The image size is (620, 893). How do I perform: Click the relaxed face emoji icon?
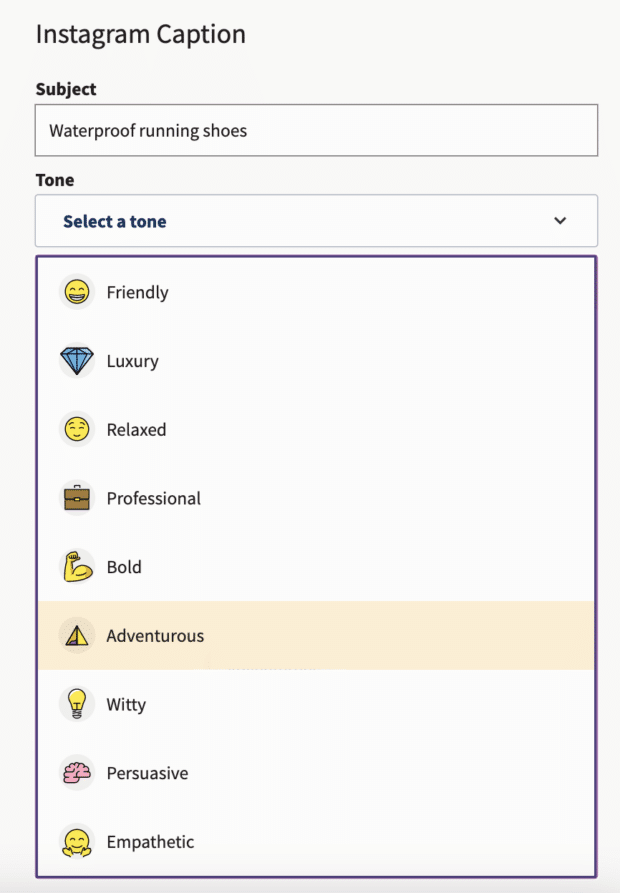(x=77, y=430)
